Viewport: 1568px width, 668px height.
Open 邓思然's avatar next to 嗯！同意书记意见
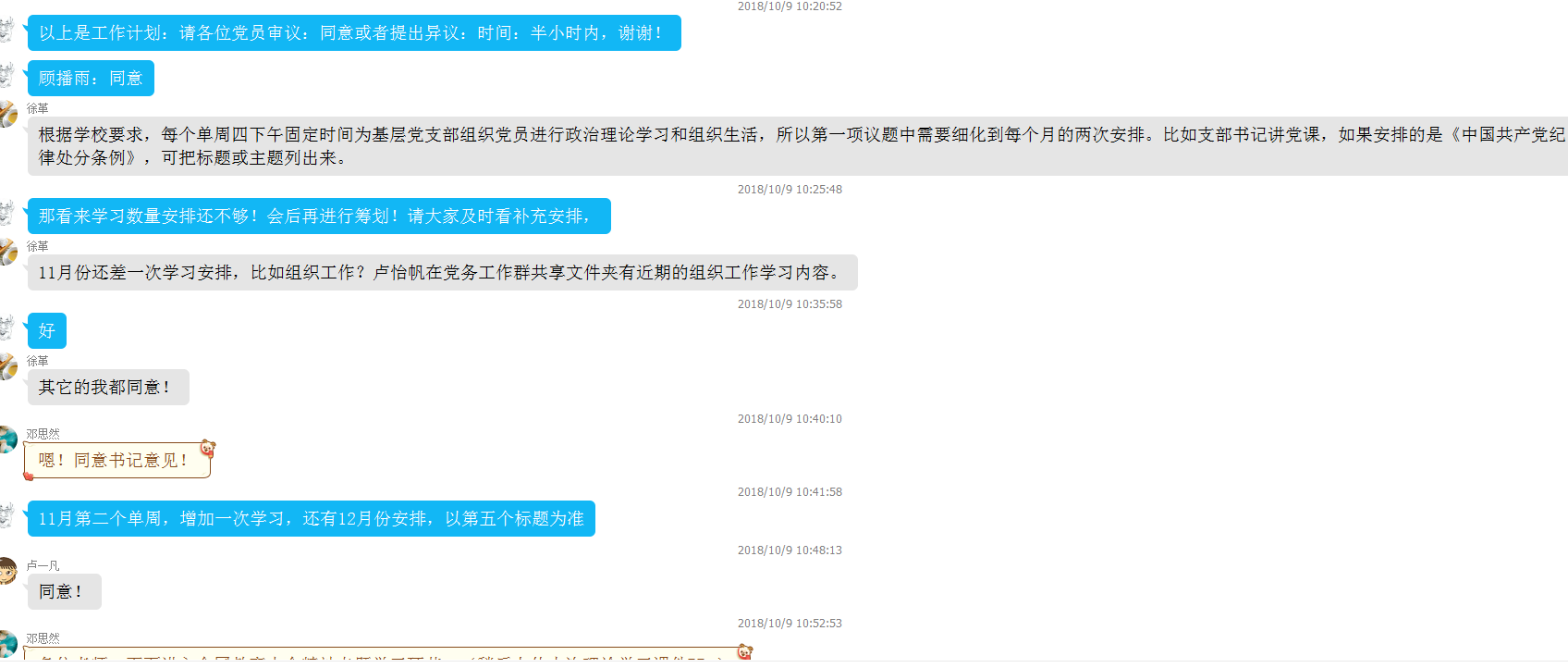7,439
